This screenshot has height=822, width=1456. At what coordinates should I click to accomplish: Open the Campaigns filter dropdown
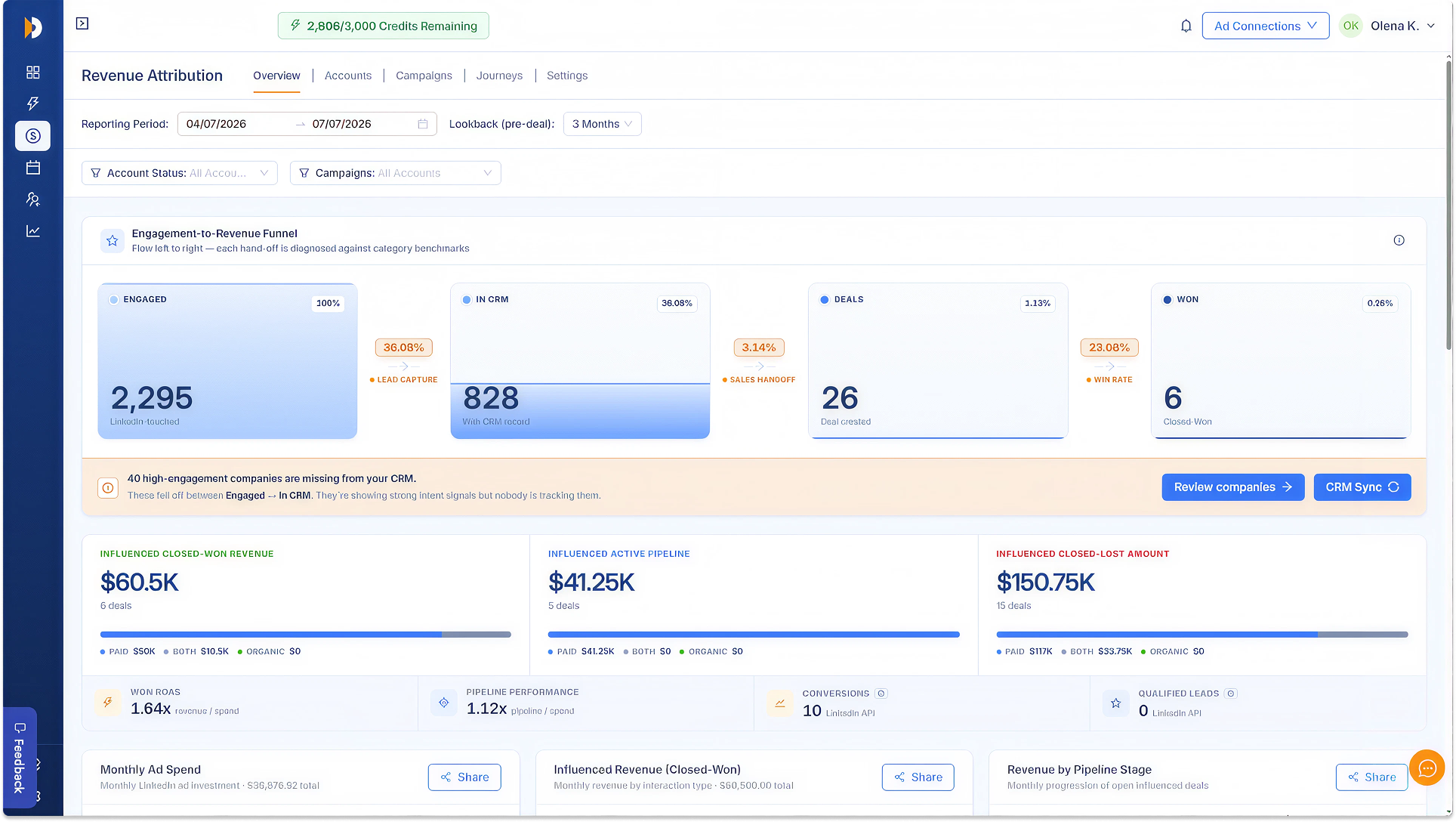coord(395,173)
